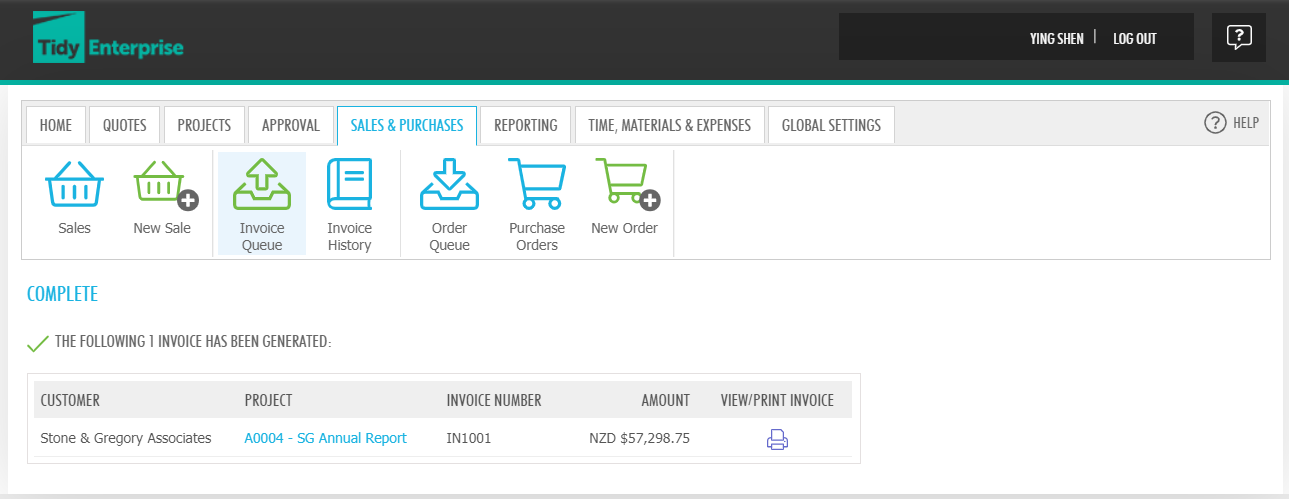This screenshot has width=1289, height=499.
Task: Print invoice IN1001 using the printer icon
Action: (x=777, y=439)
